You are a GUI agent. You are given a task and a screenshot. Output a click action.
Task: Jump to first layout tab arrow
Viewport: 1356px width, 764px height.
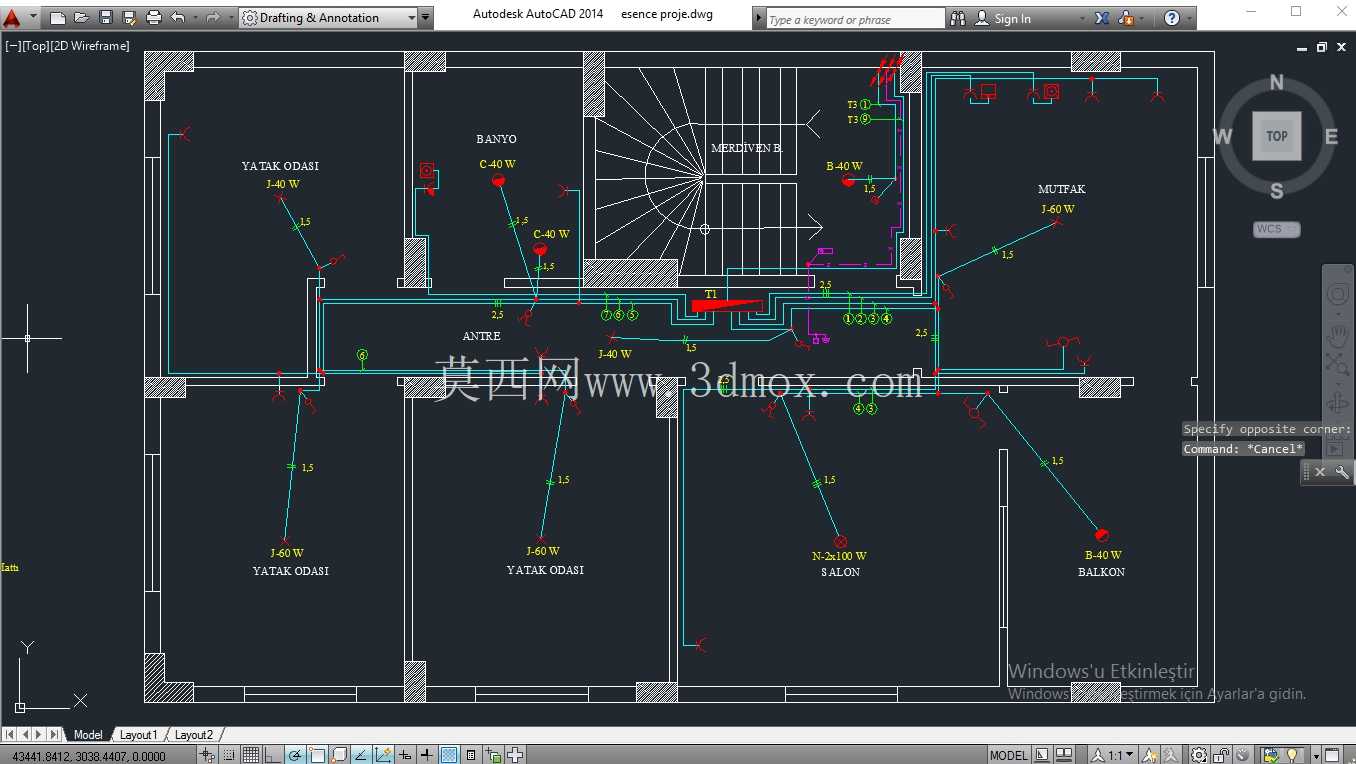(x=9, y=735)
